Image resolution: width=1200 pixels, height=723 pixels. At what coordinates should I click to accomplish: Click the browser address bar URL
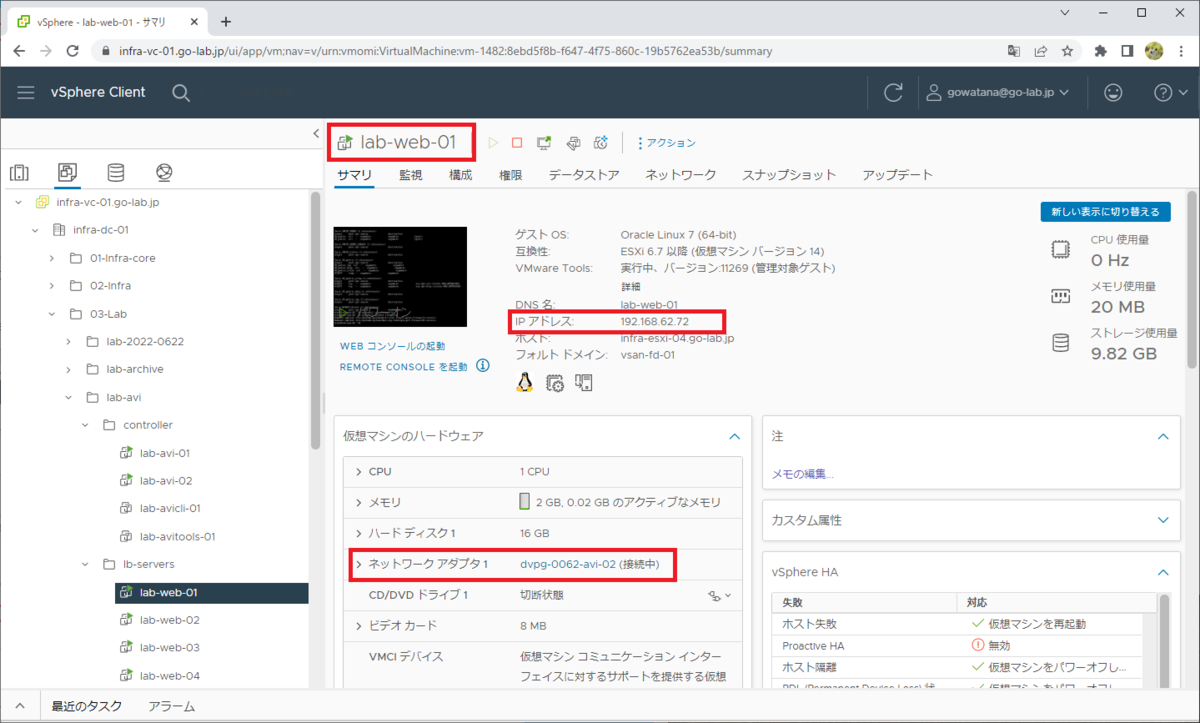click(x=445, y=51)
